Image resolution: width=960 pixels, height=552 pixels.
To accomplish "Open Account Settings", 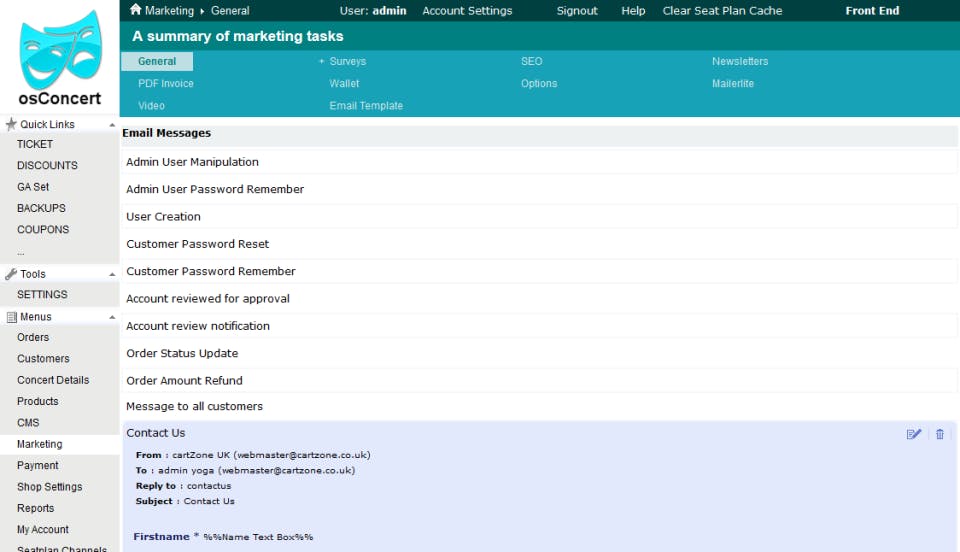I will pos(467,10).
